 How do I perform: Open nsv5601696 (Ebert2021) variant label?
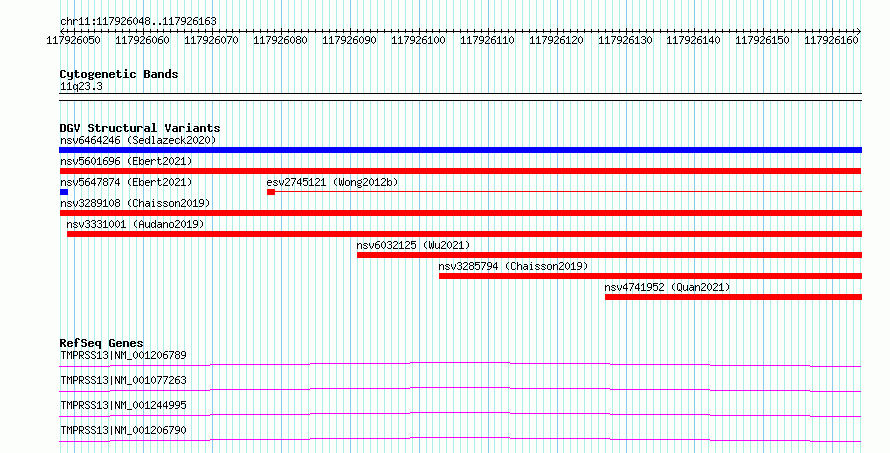pos(126,161)
